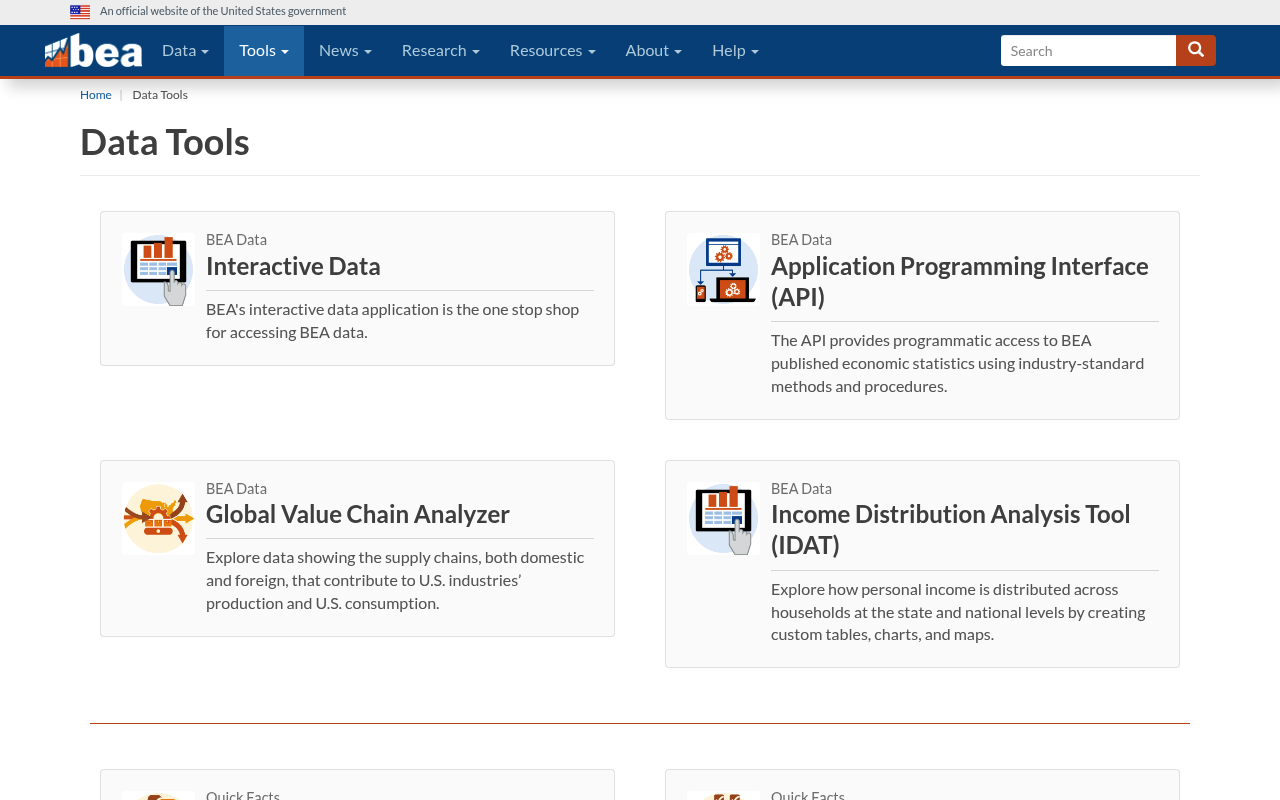
Task: Open Income Distribution Analysis Tool (IDAT) link
Action: [x=951, y=529]
